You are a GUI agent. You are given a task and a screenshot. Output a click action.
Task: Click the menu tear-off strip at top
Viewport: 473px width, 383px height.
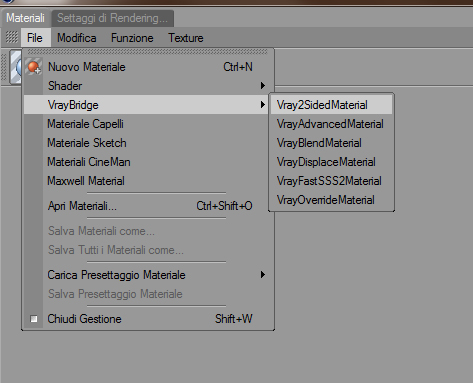[x=147, y=52]
